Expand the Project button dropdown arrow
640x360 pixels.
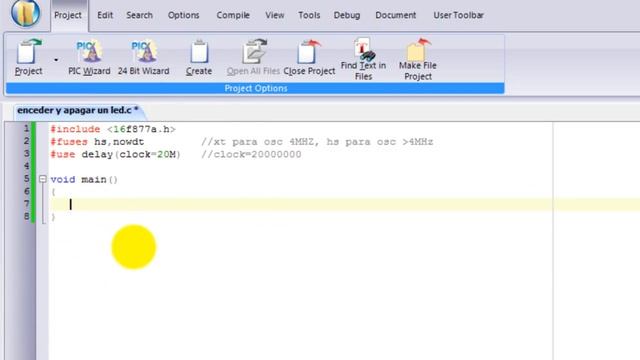tap(56, 60)
